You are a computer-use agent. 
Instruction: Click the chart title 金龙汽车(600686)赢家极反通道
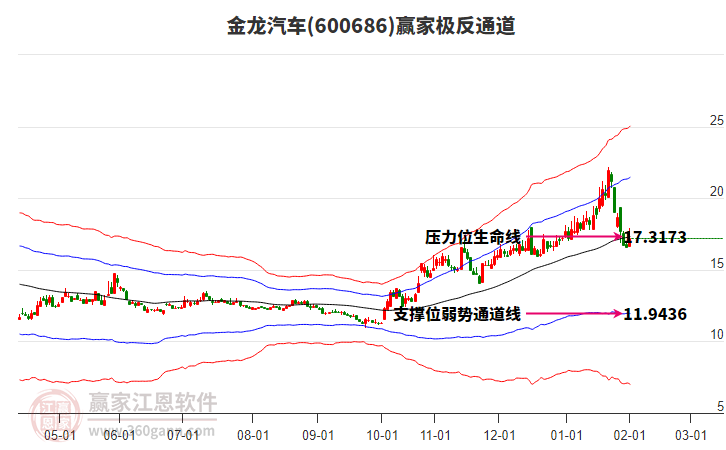(371, 26)
